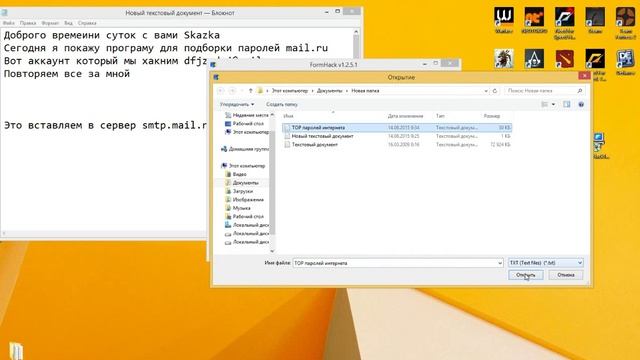Click the Forward arrow in the Open dialog
Image resolution: width=640 pixels, height=360 pixels.
point(232,91)
